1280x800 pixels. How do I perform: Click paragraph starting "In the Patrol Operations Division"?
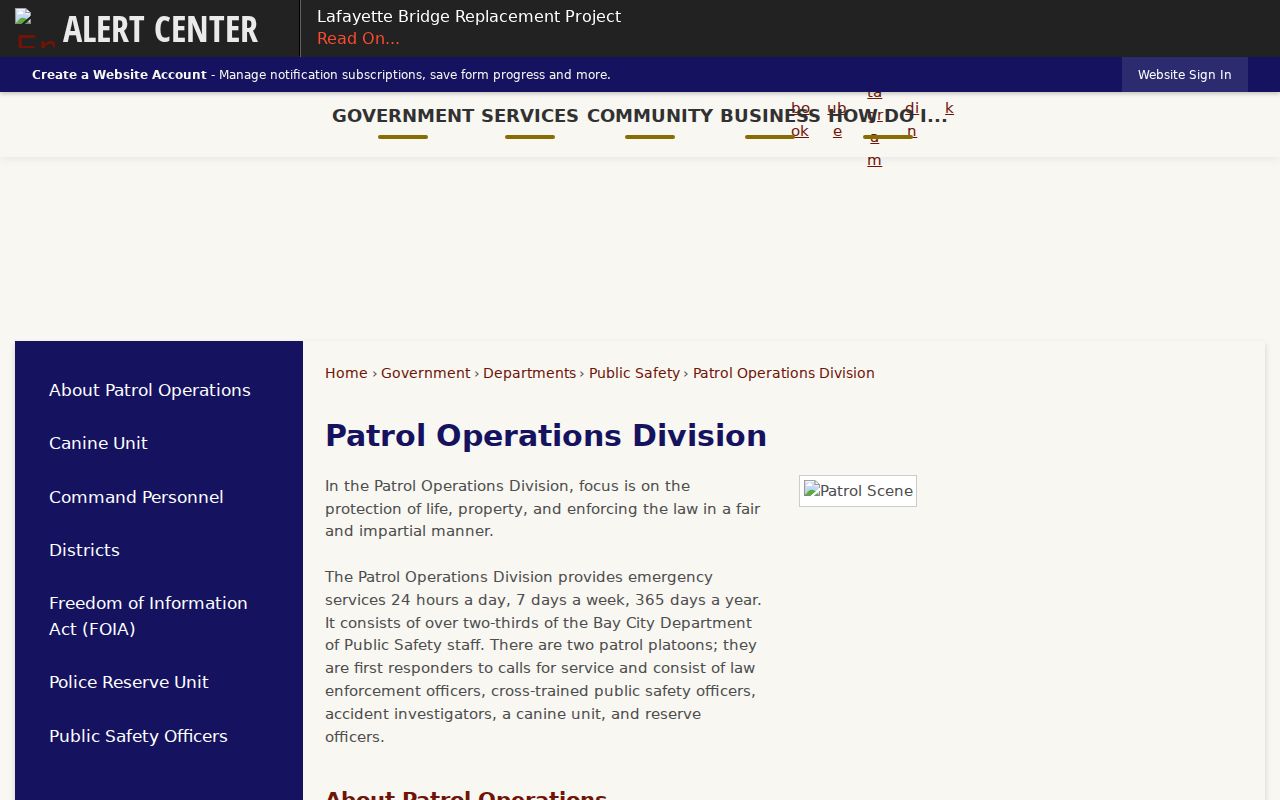click(543, 509)
